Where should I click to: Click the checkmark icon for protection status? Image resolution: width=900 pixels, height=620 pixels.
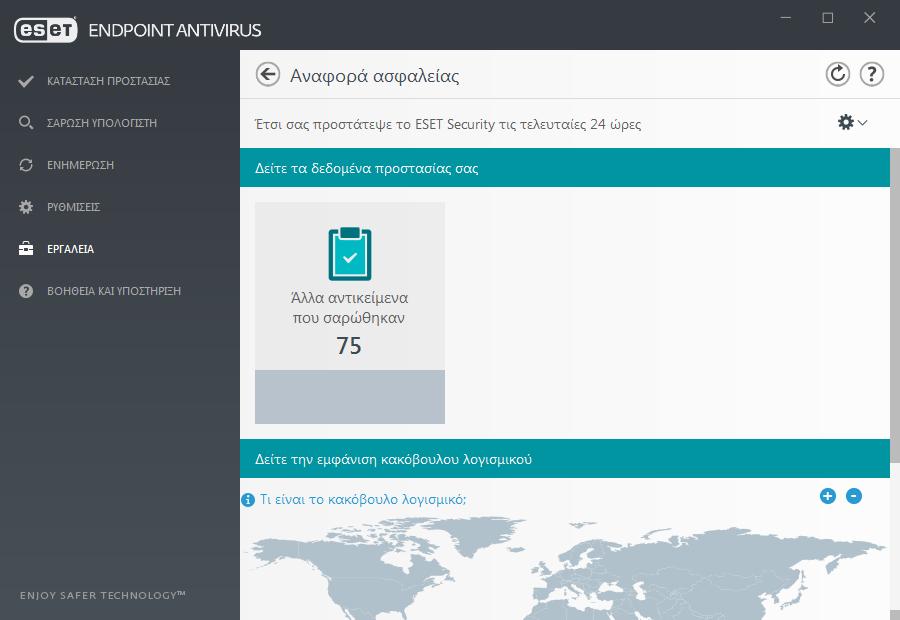26,81
